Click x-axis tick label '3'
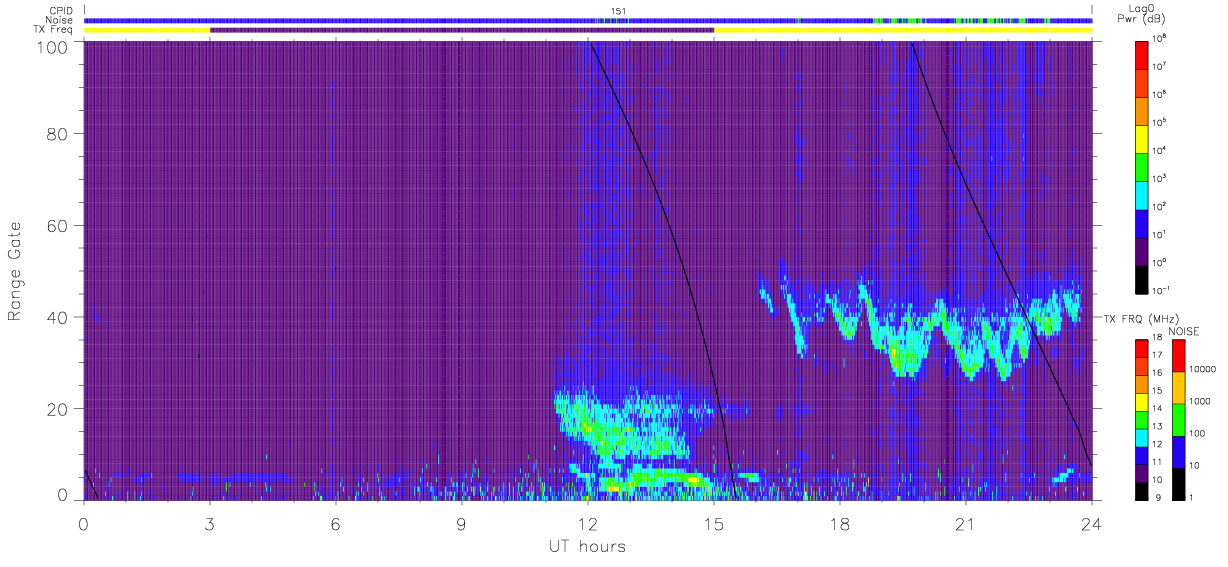 [210, 523]
